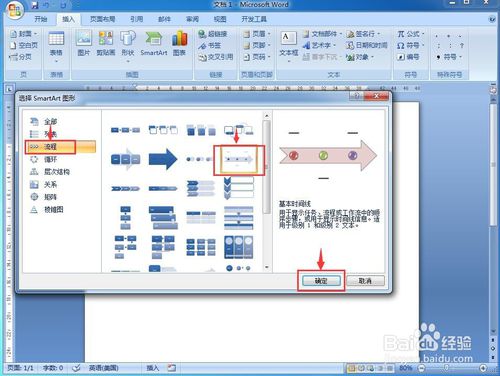Click the word count 字数: 0
The height and width of the screenshot is (376, 500).
[x=53, y=368]
